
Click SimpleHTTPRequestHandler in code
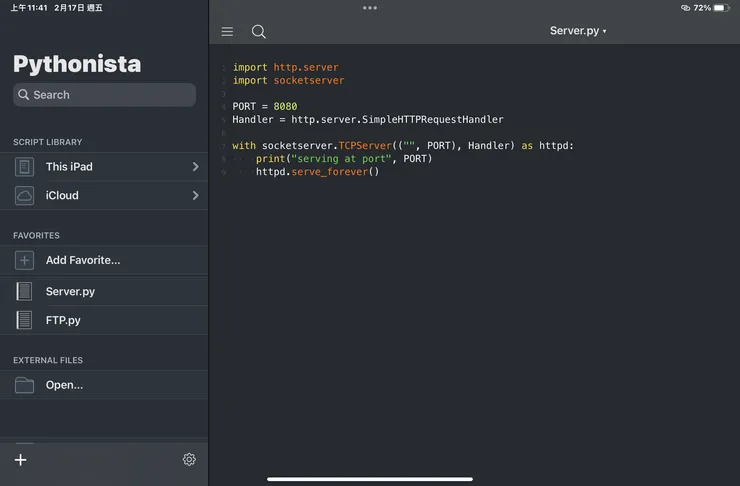[432, 120]
